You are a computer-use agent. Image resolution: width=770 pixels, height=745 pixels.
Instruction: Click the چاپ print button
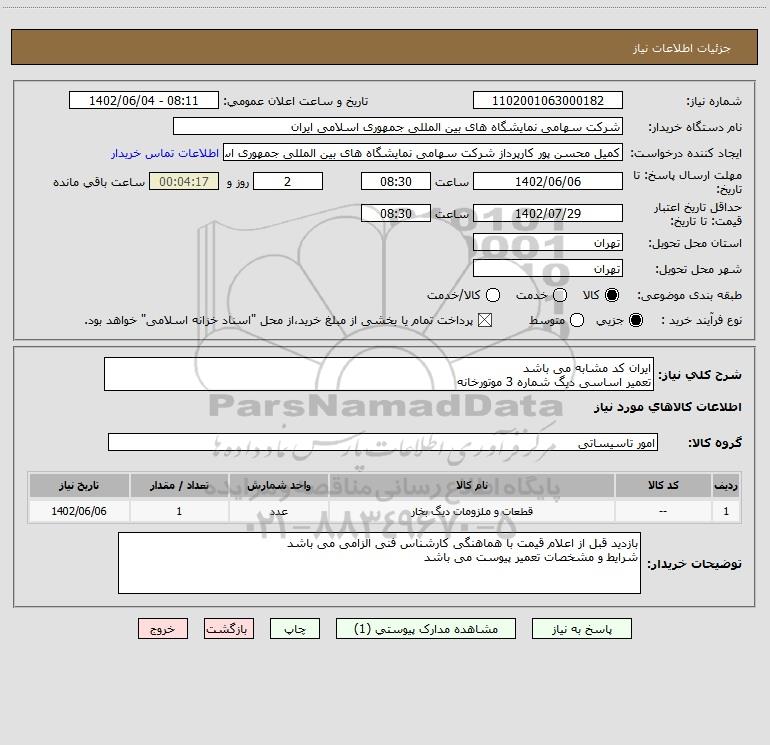pos(295,629)
